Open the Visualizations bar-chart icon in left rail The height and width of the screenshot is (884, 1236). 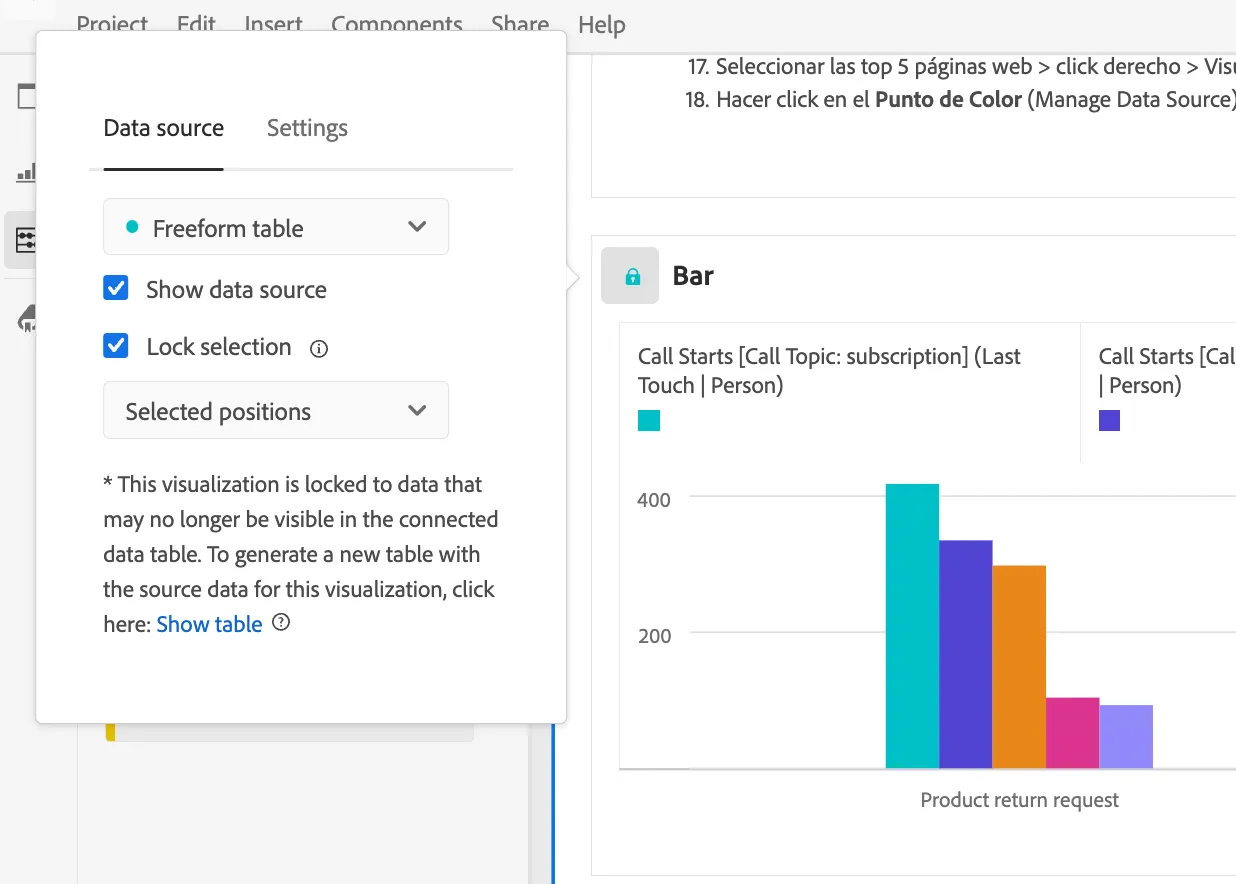(x=26, y=173)
